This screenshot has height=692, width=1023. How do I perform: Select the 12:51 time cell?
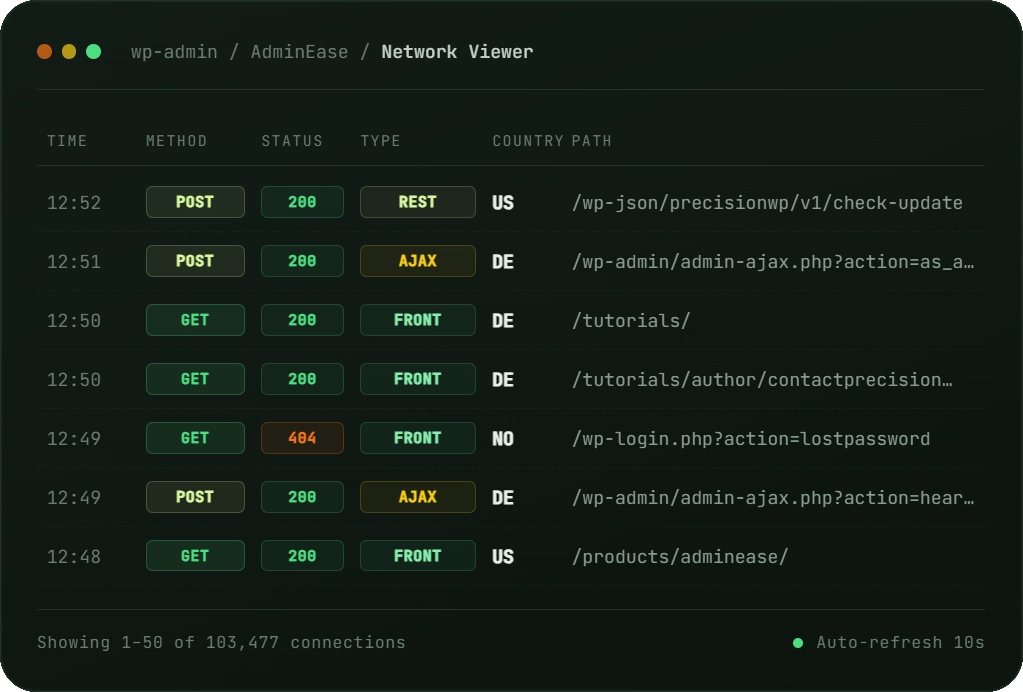74,262
